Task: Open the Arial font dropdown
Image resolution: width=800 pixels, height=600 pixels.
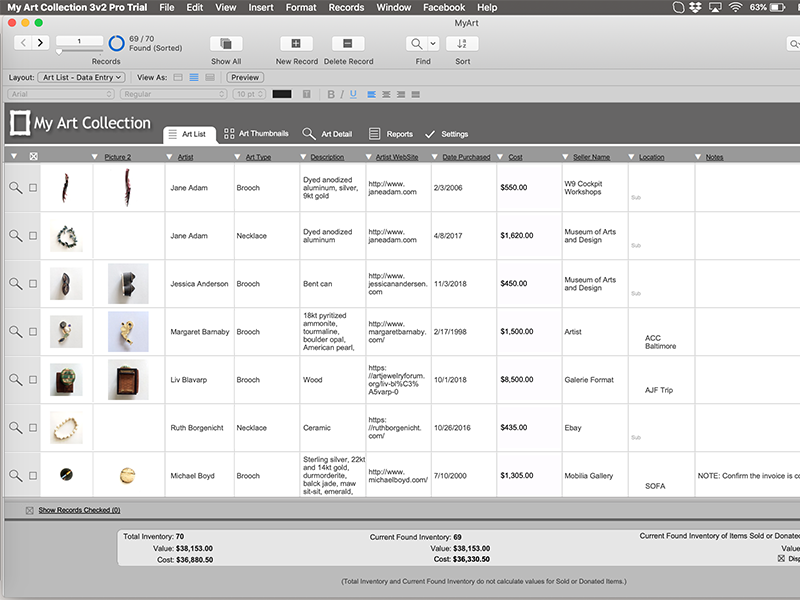Action: (61, 94)
